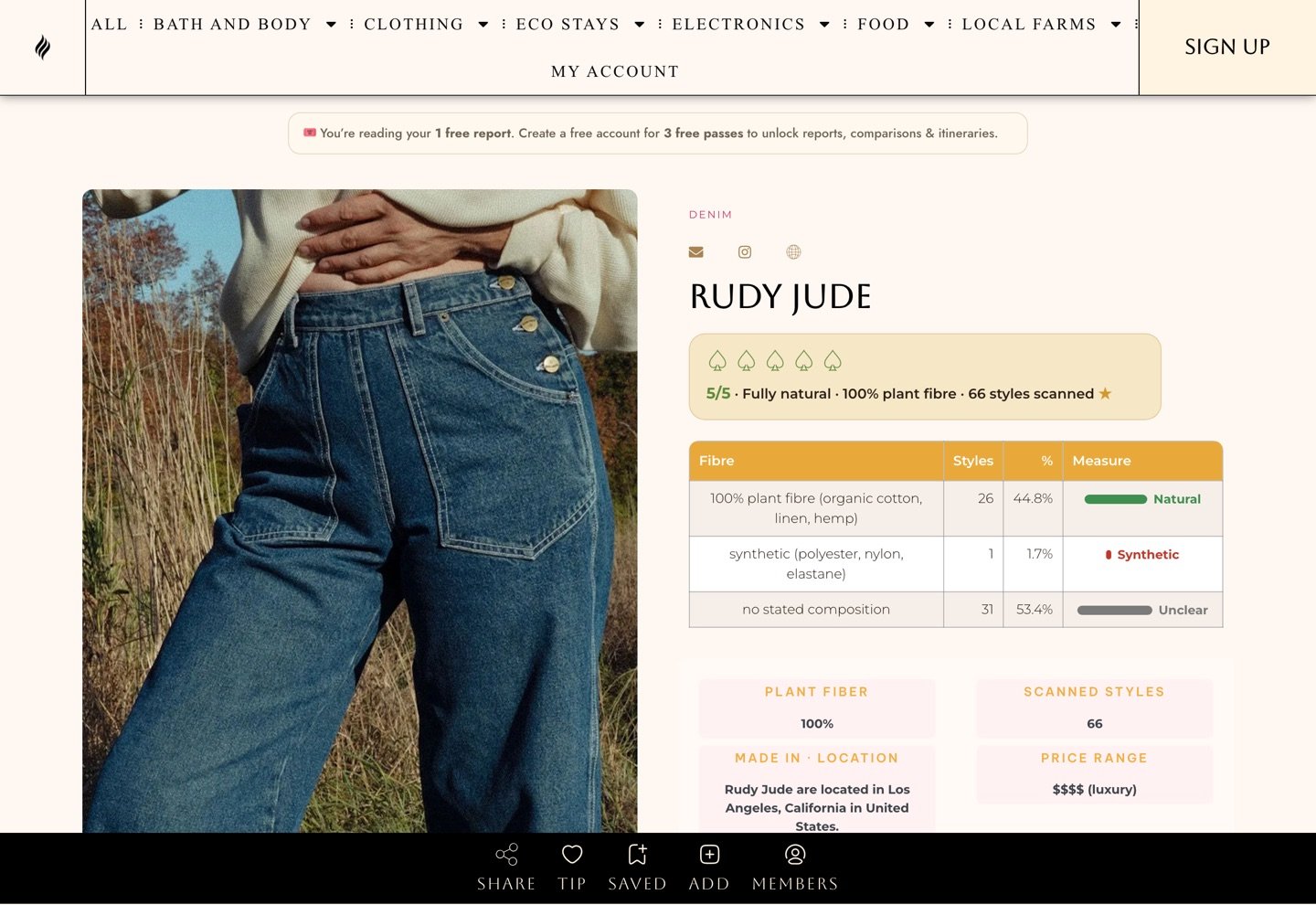This screenshot has height=905, width=1316.
Task: Select the ALL menu item
Action: pyautogui.click(x=110, y=25)
